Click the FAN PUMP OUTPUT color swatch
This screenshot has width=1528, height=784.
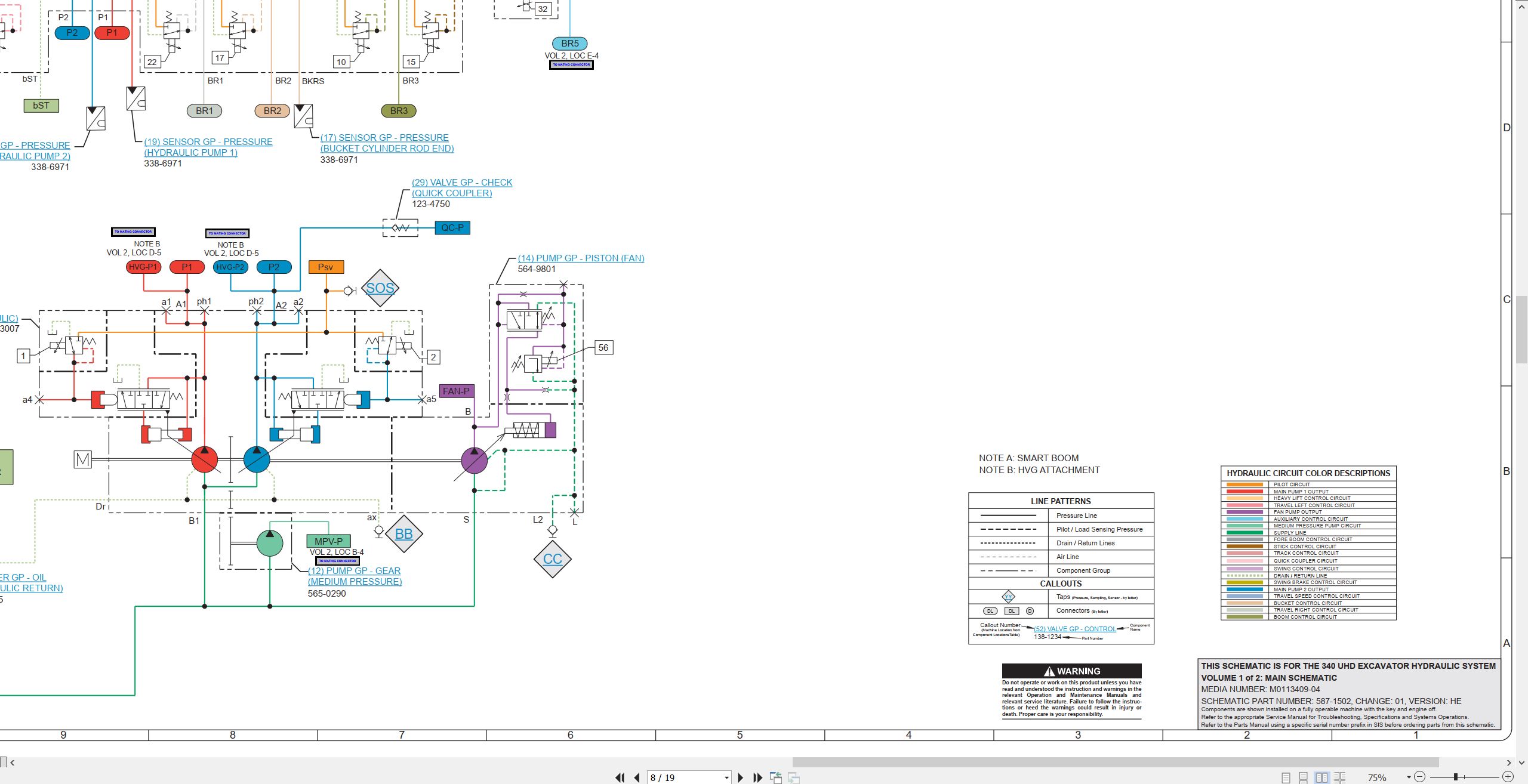tap(1244, 512)
